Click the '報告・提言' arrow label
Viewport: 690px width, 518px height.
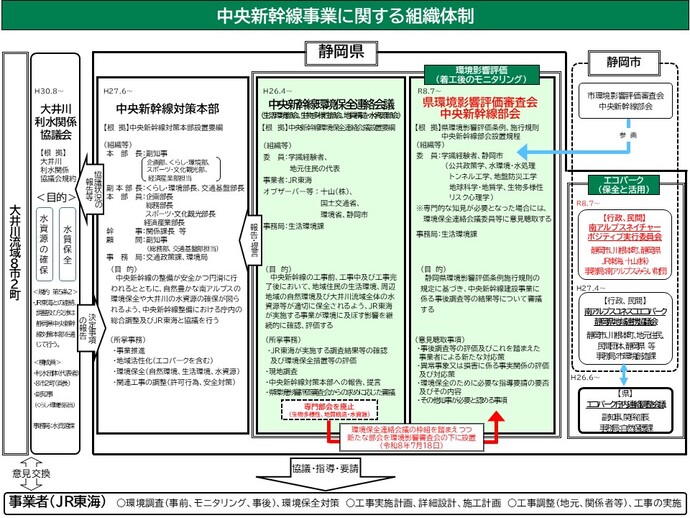coord(252,240)
